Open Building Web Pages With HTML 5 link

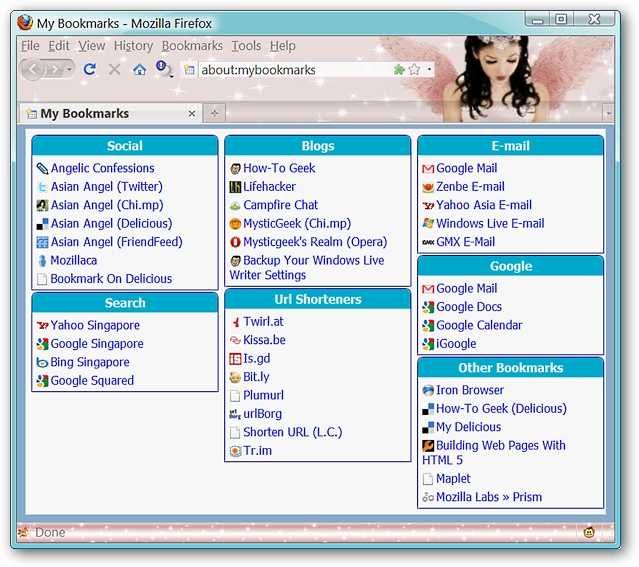(494, 452)
